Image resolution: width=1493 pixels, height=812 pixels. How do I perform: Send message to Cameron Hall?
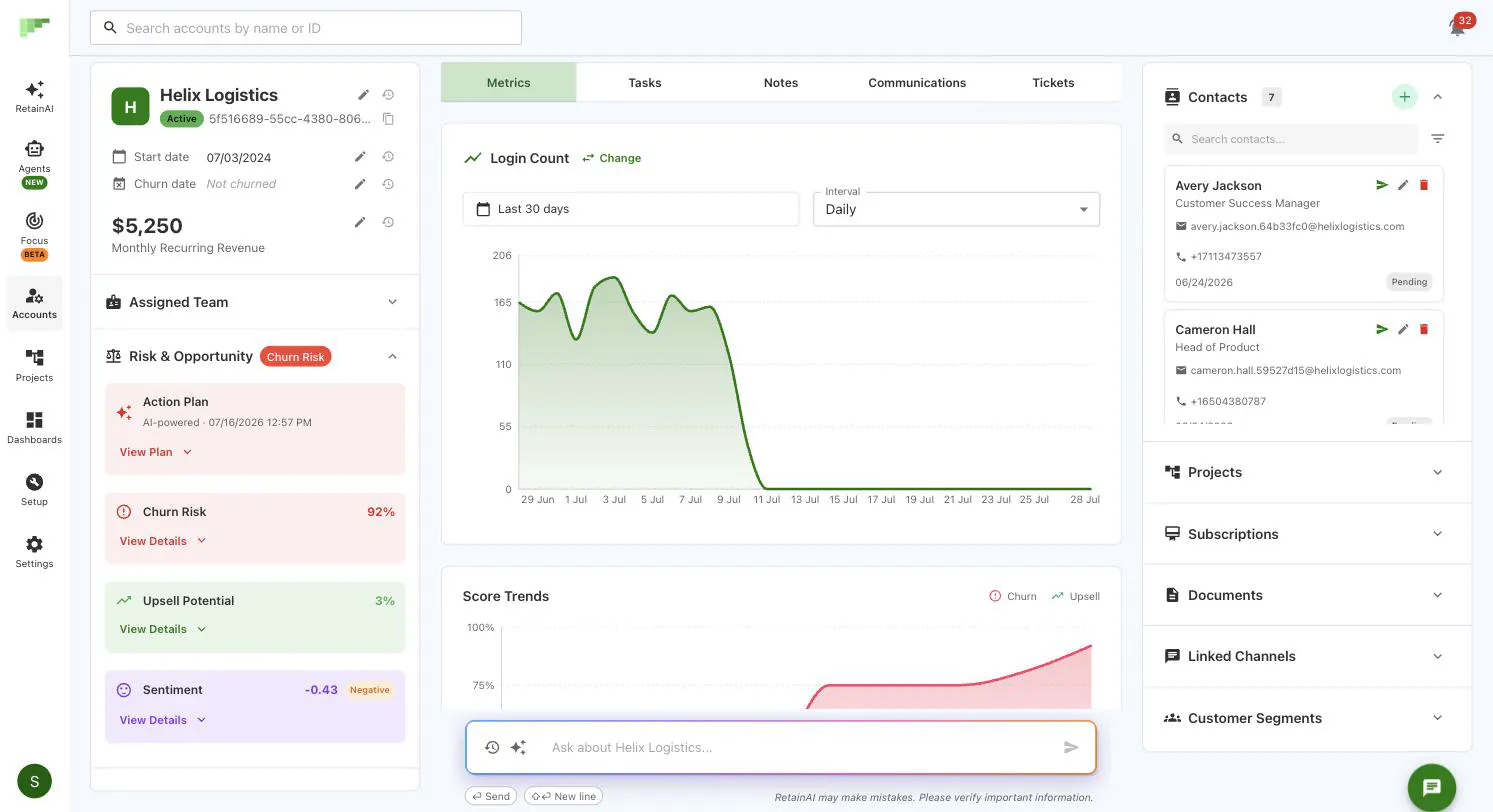click(x=1382, y=329)
